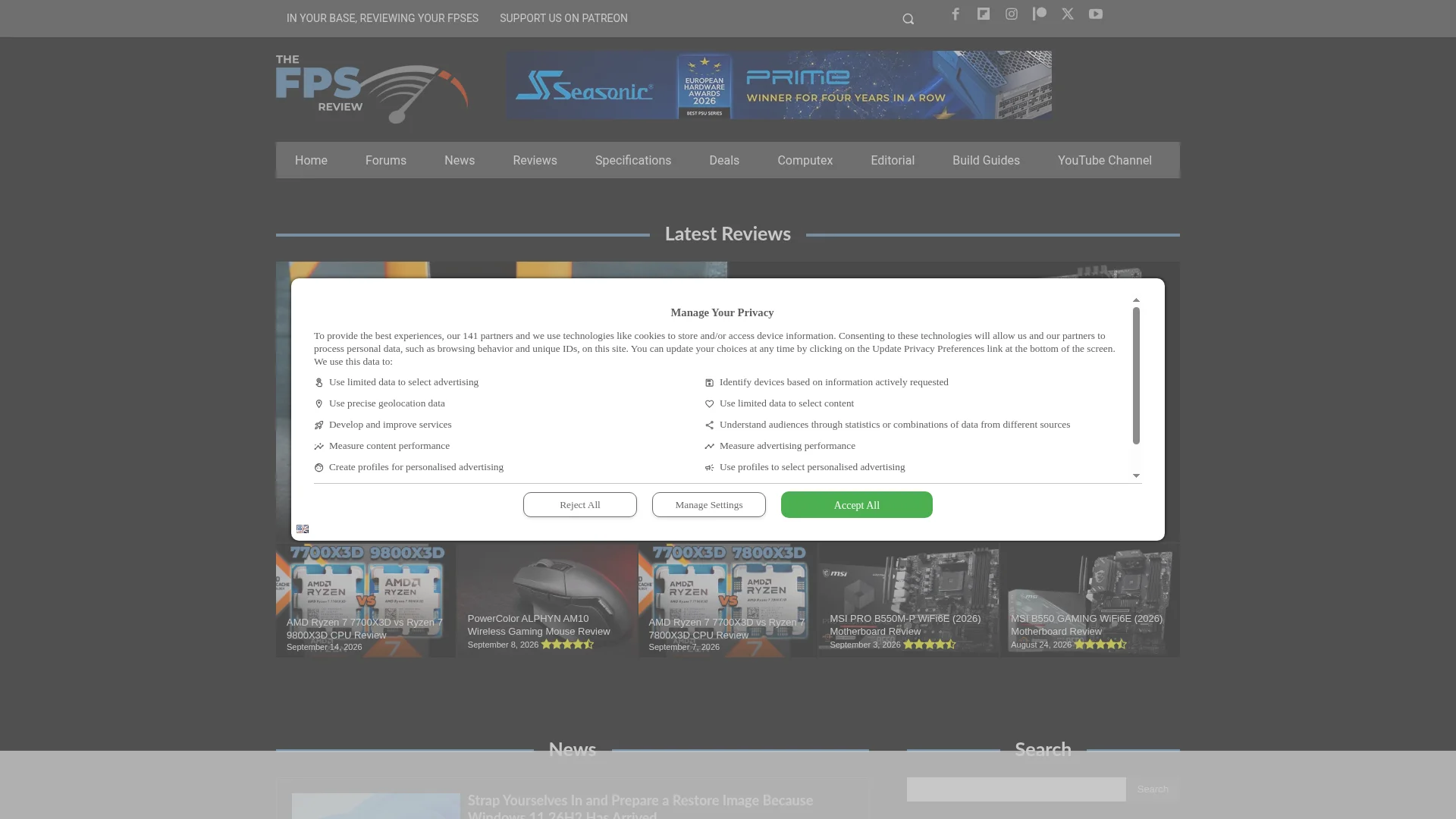The width and height of the screenshot is (1456, 819).
Task: Open the Deals menu item
Action: click(x=724, y=161)
